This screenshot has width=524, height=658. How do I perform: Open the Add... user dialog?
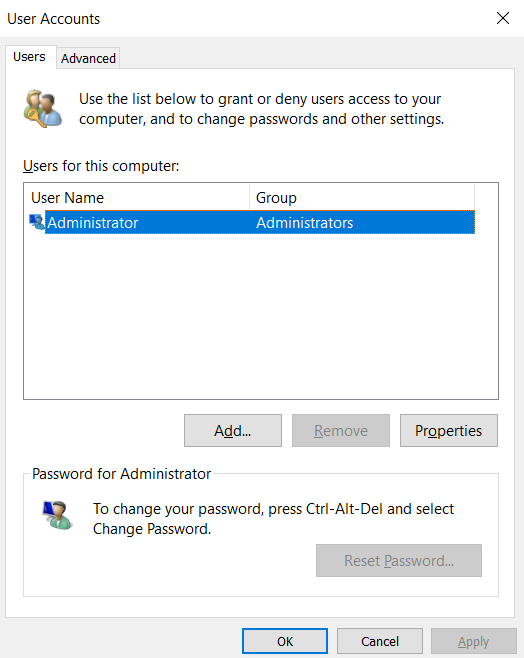tap(233, 431)
